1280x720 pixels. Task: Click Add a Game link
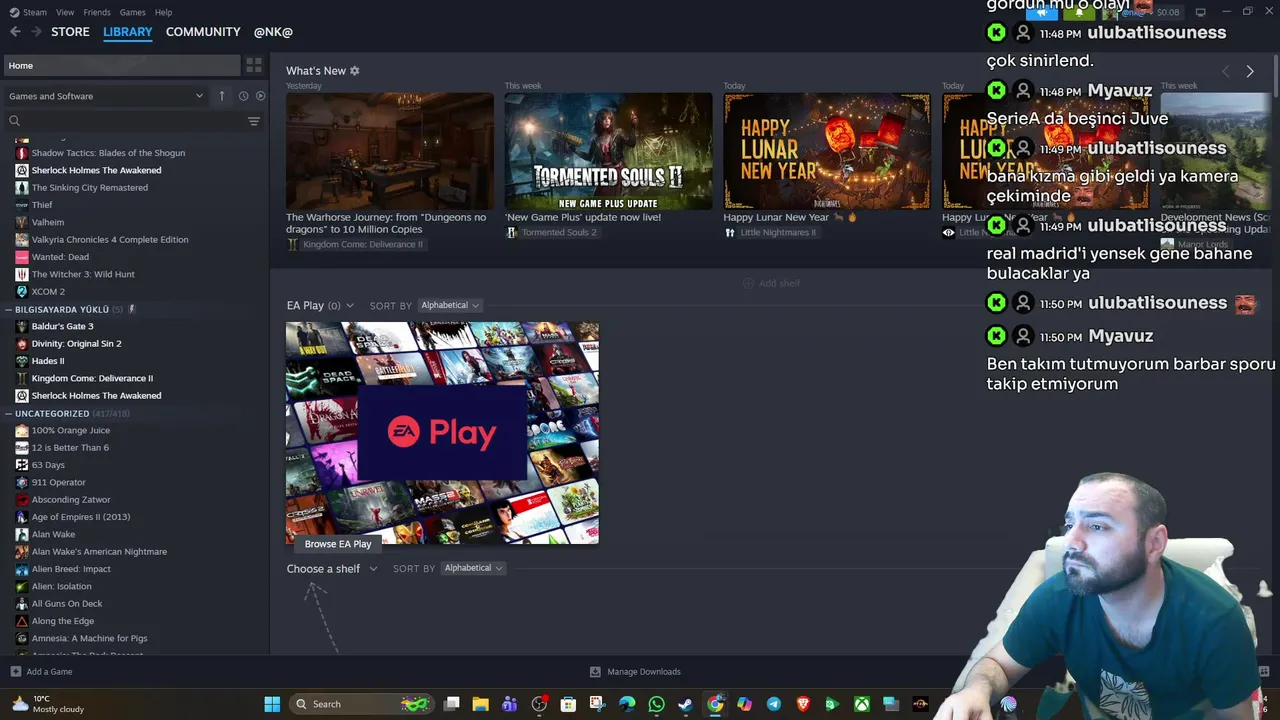tap(49, 672)
